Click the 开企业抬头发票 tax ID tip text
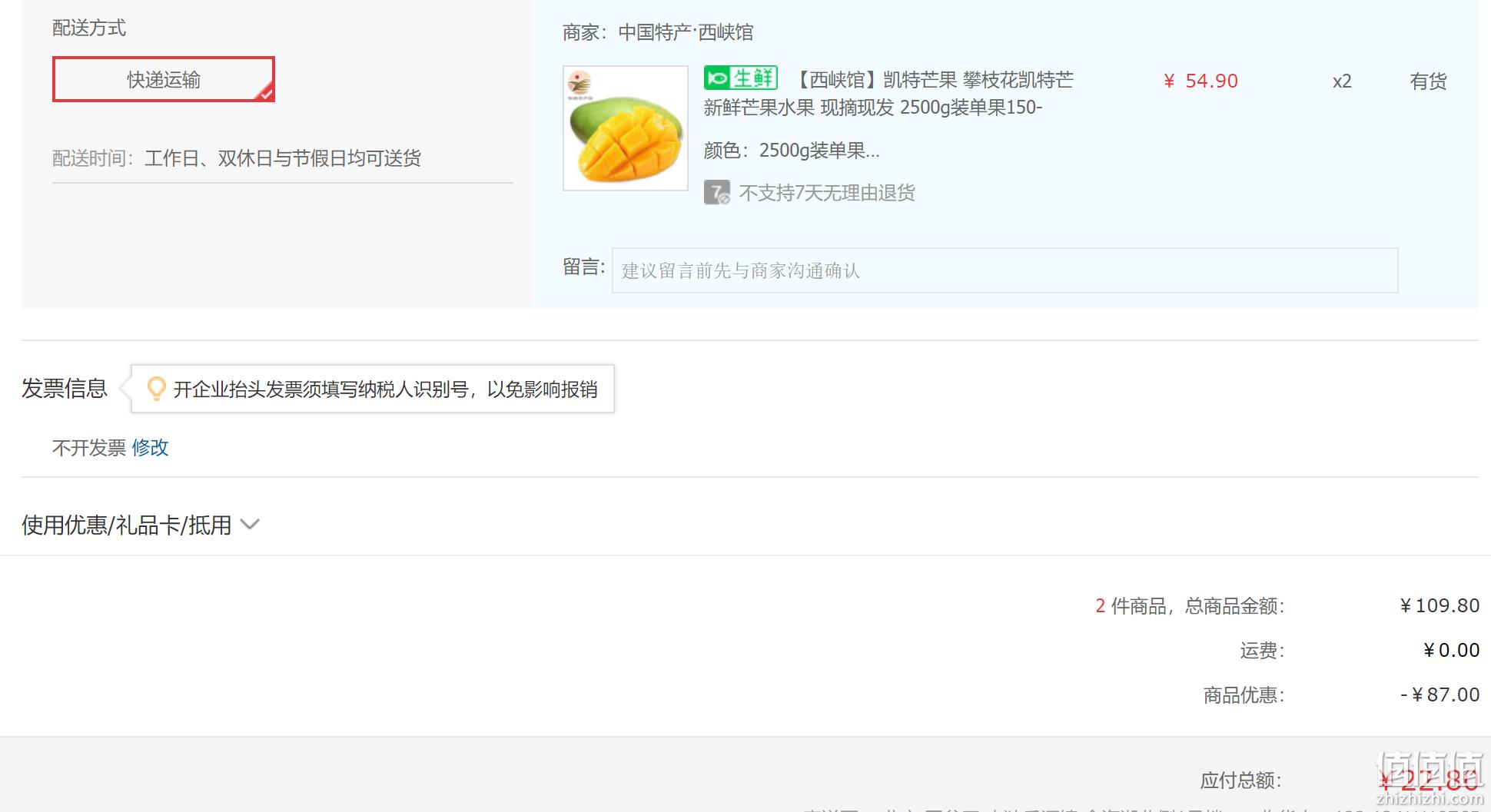This screenshot has height=812, width=1491. (x=386, y=389)
